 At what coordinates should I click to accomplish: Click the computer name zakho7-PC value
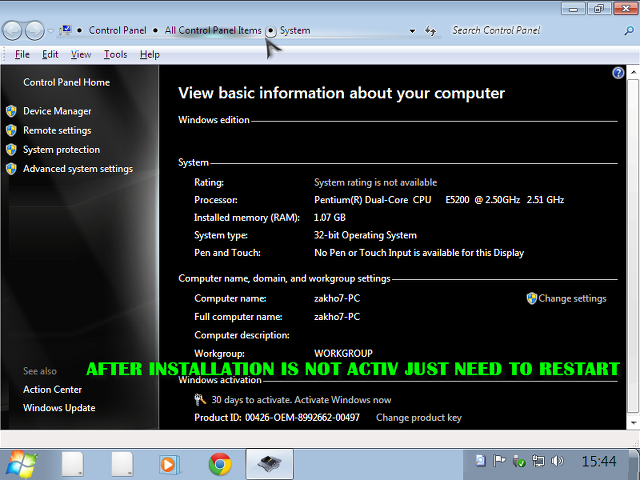click(x=337, y=299)
